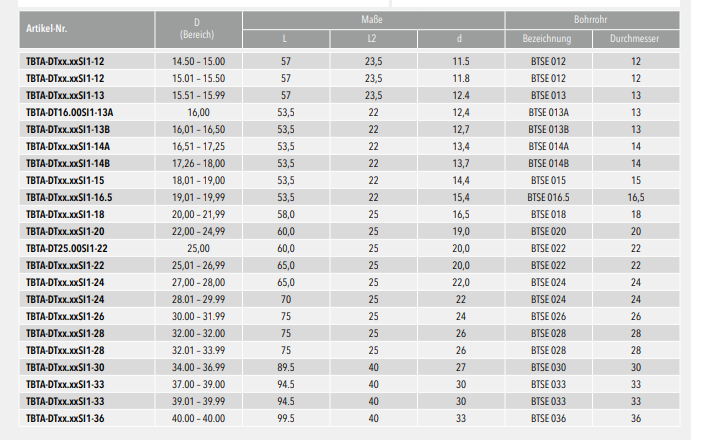Select article TBTA-DTxx.xxSI1-16.5
This screenshot has width=708, height=440.
pos(69,197)
